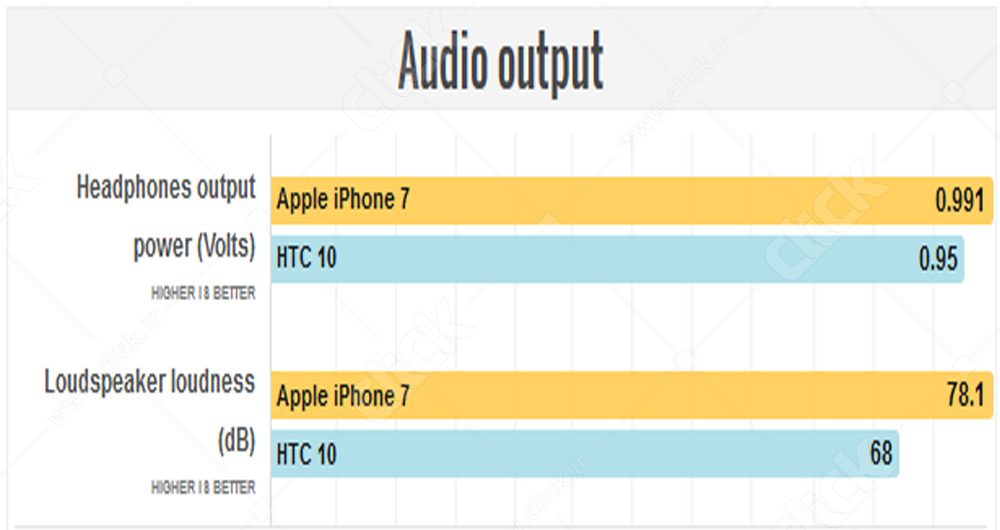Click "HIGHER IS BETTER" note under loudspeaker loudness
This screenshot has height=530, width=1000.
click(203, 488)
